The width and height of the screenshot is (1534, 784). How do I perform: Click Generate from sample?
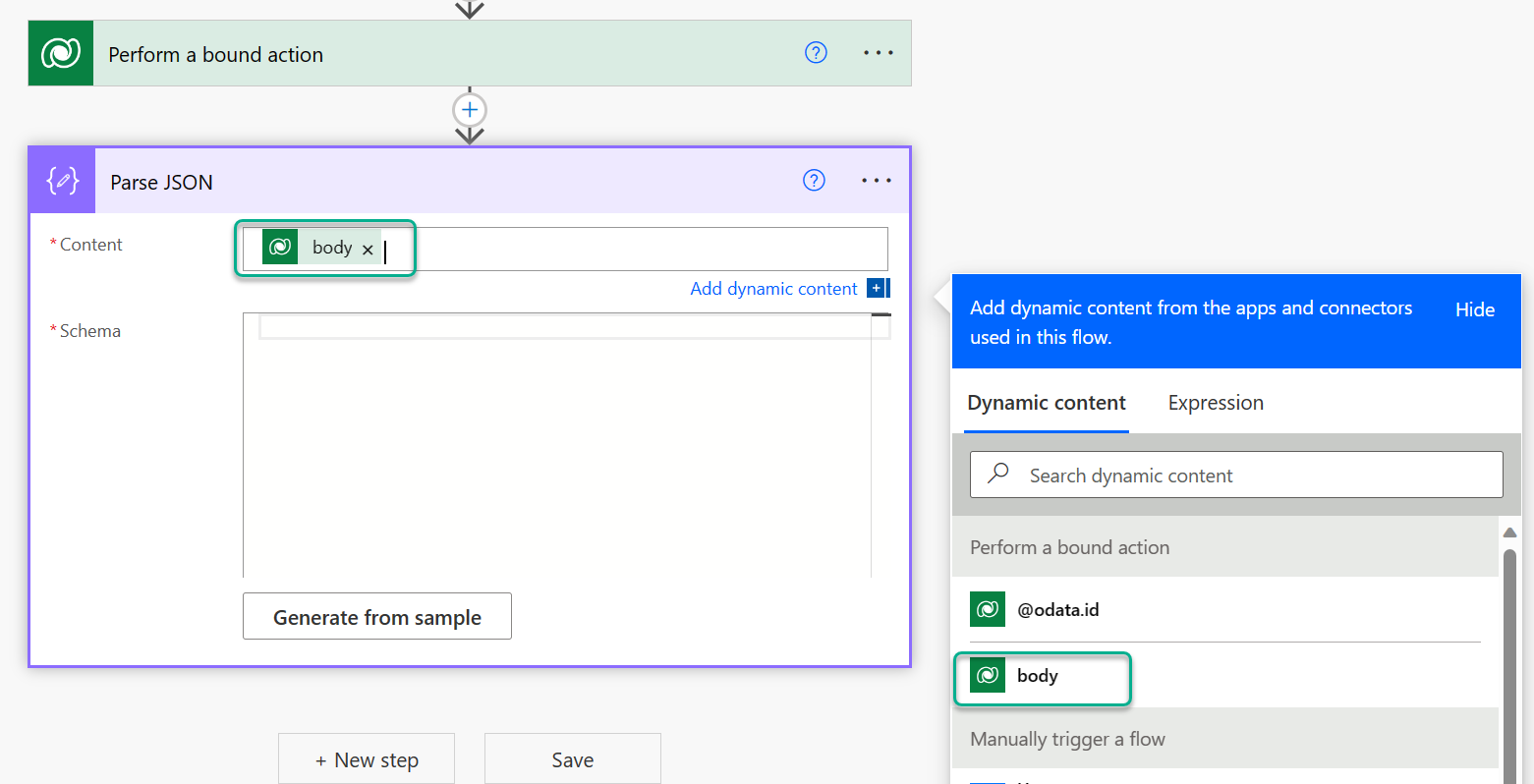pos(376,616)
